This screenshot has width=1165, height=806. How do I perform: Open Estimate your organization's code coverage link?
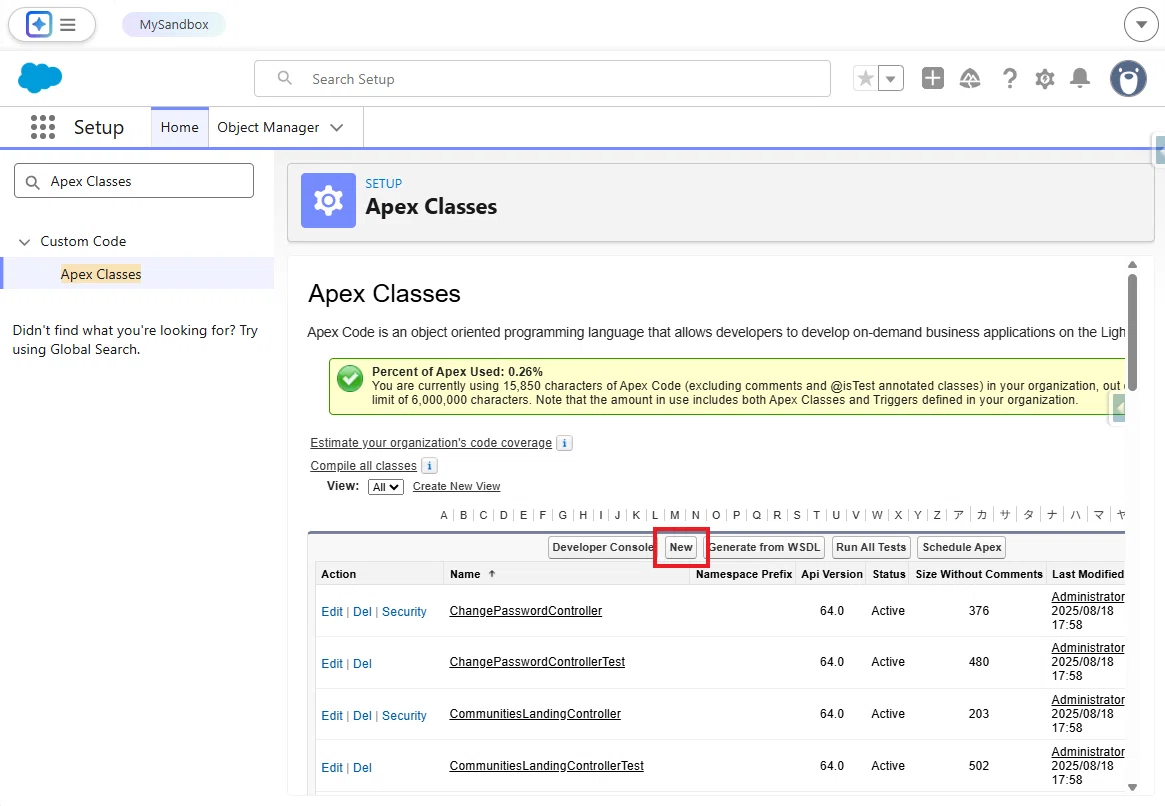431,443
